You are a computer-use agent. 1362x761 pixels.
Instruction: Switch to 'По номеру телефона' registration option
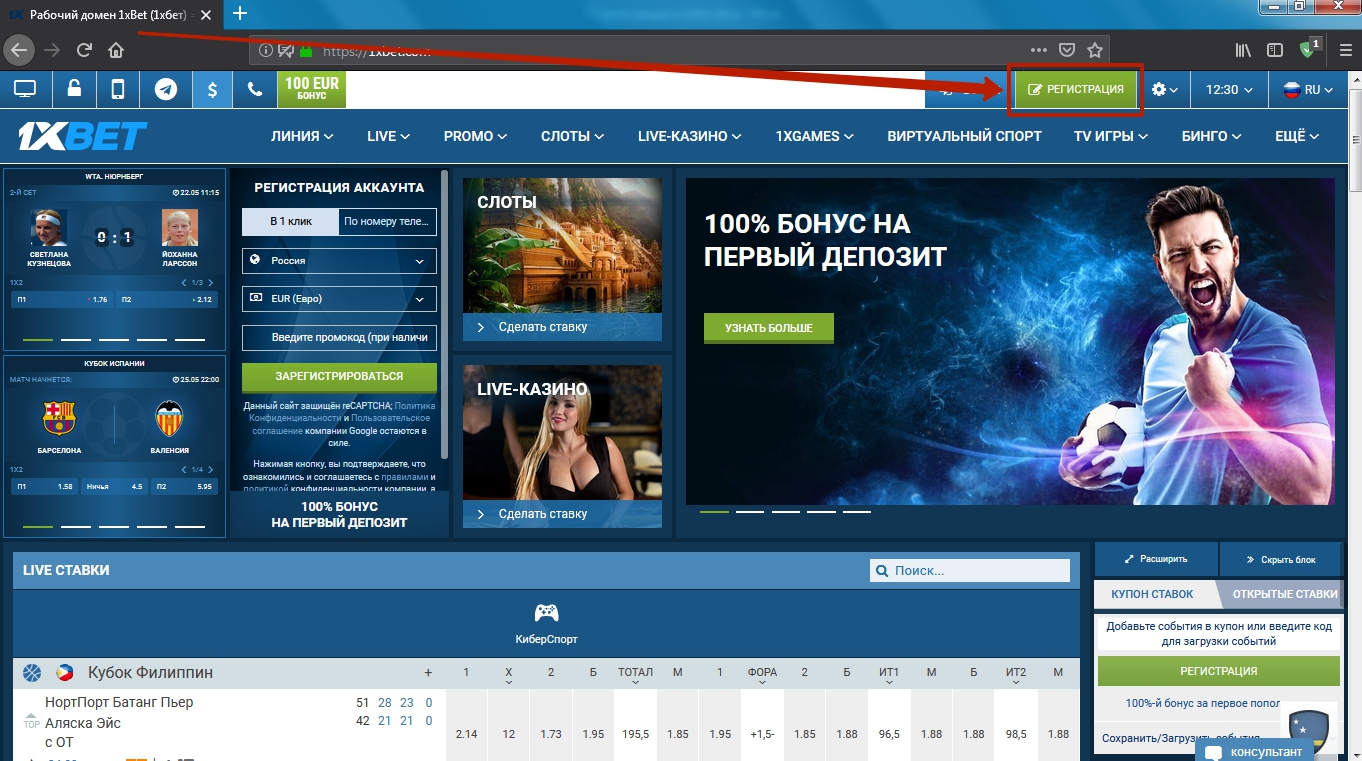[388, 222]
